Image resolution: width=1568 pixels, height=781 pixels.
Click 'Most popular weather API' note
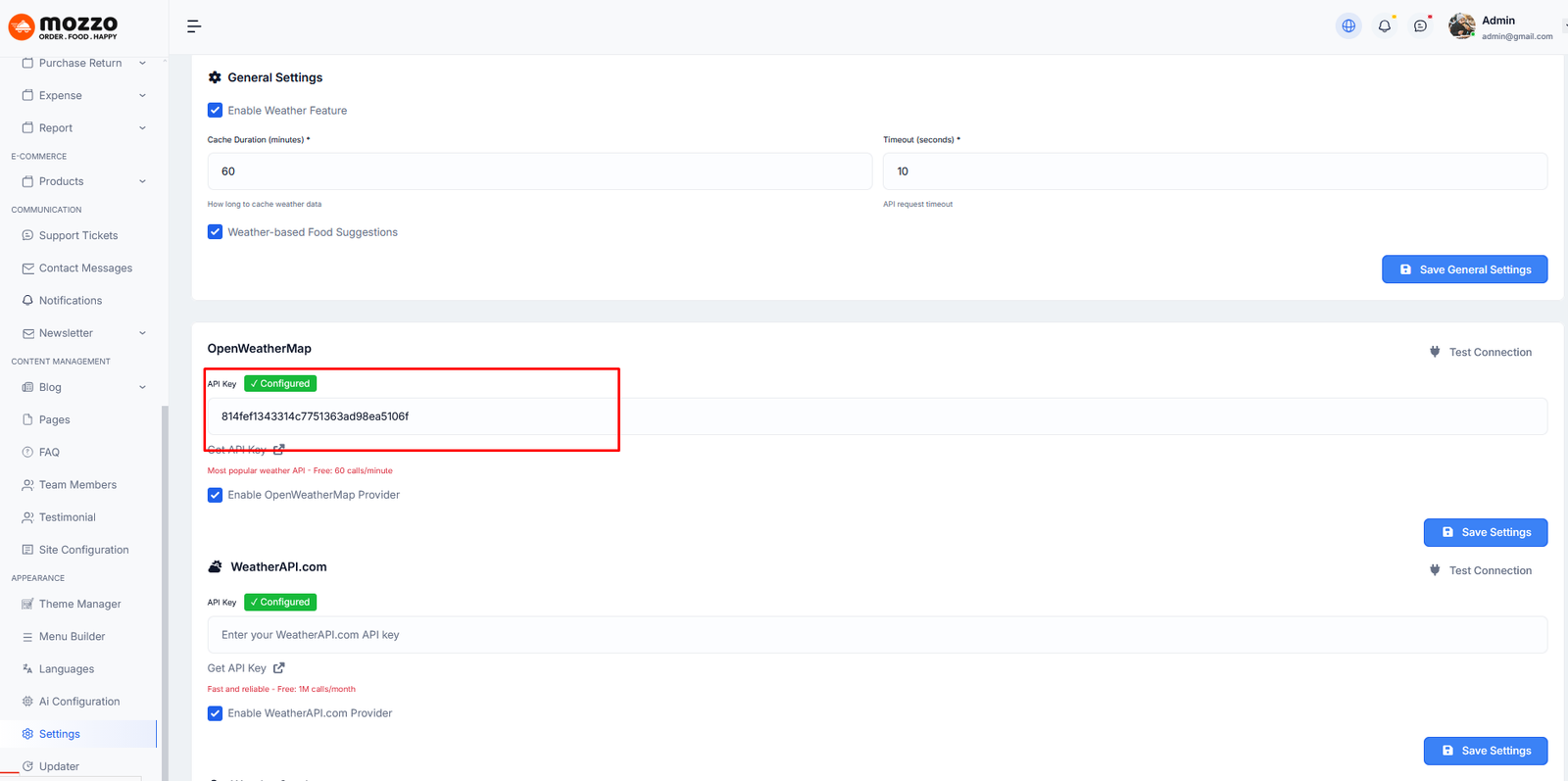click(x=300, y=470)
